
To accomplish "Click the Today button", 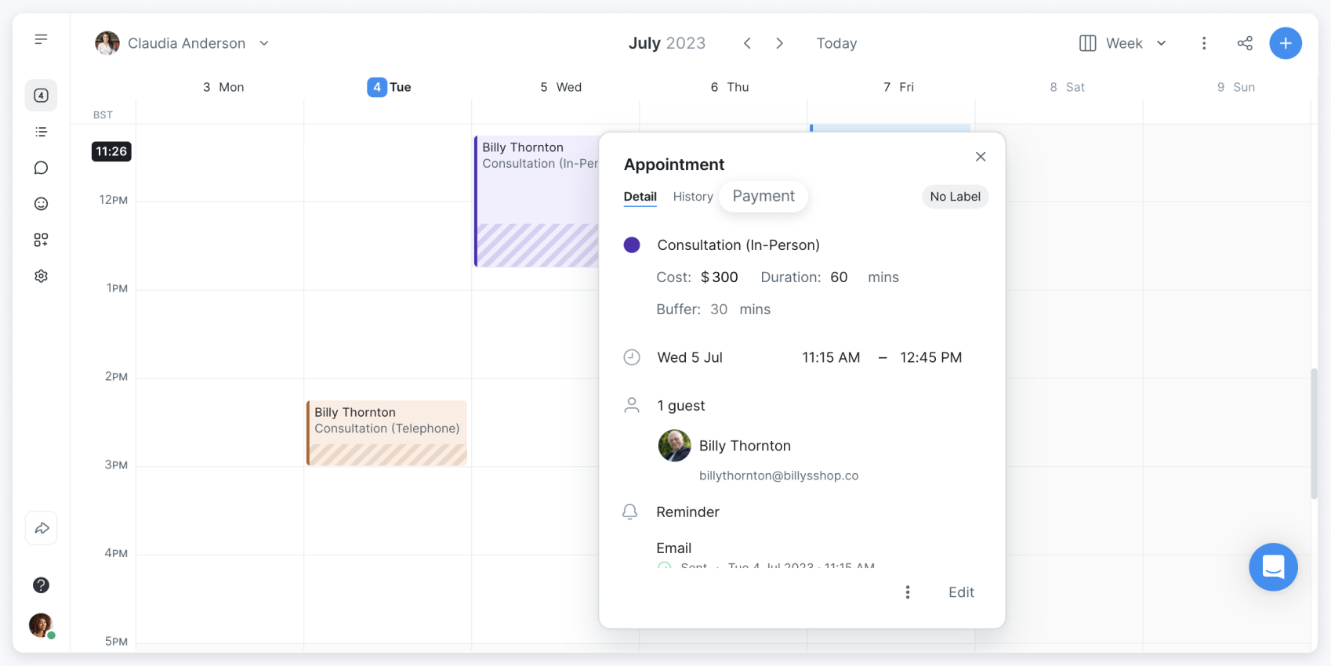I will [836, 43].
